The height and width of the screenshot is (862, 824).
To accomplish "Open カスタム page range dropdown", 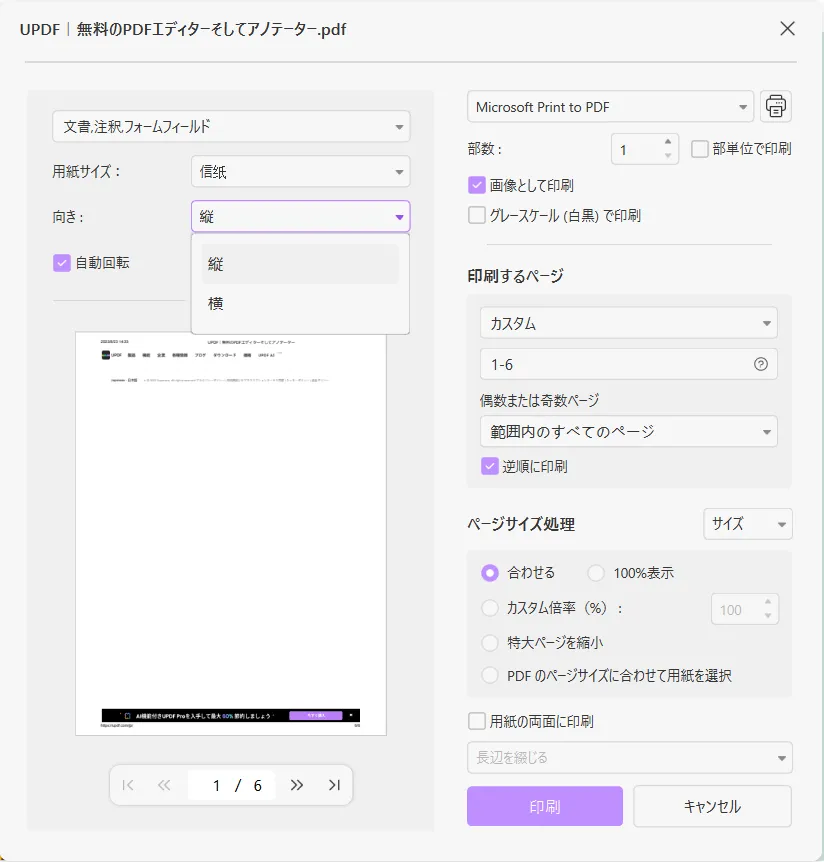I will 629,323.
